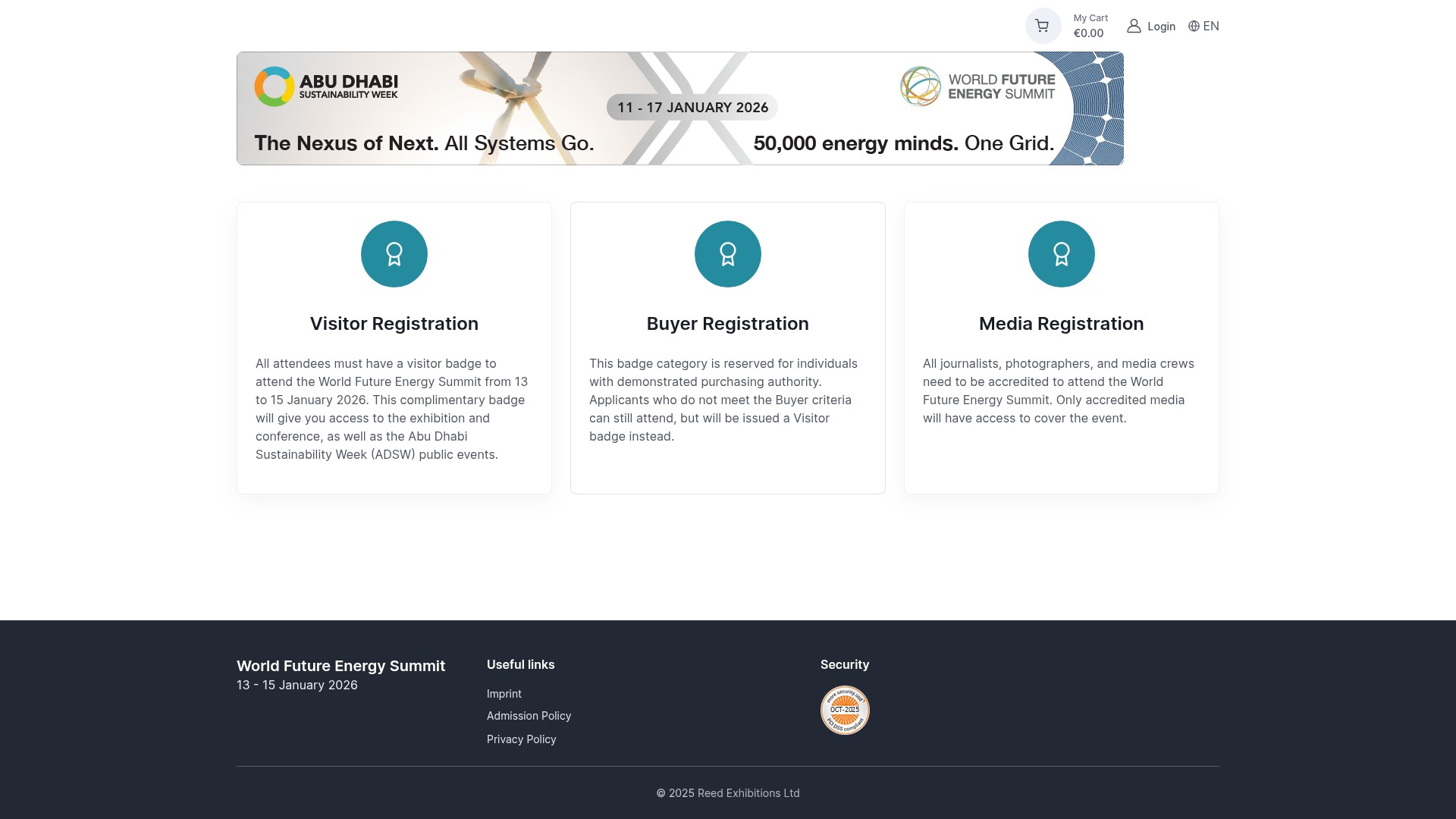Image resolution: width=1456 pixels, height=819 pixels.
Task: Open the Admission Policy link
Action: (529, 716)
